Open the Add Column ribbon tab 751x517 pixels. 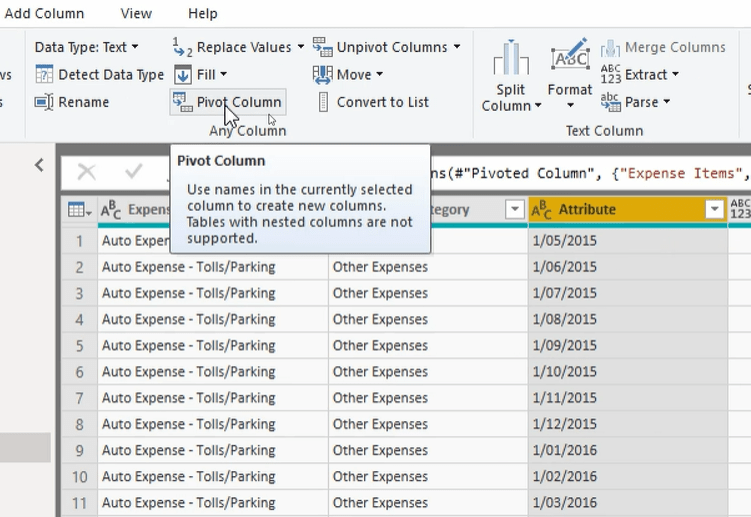point(44,13)
